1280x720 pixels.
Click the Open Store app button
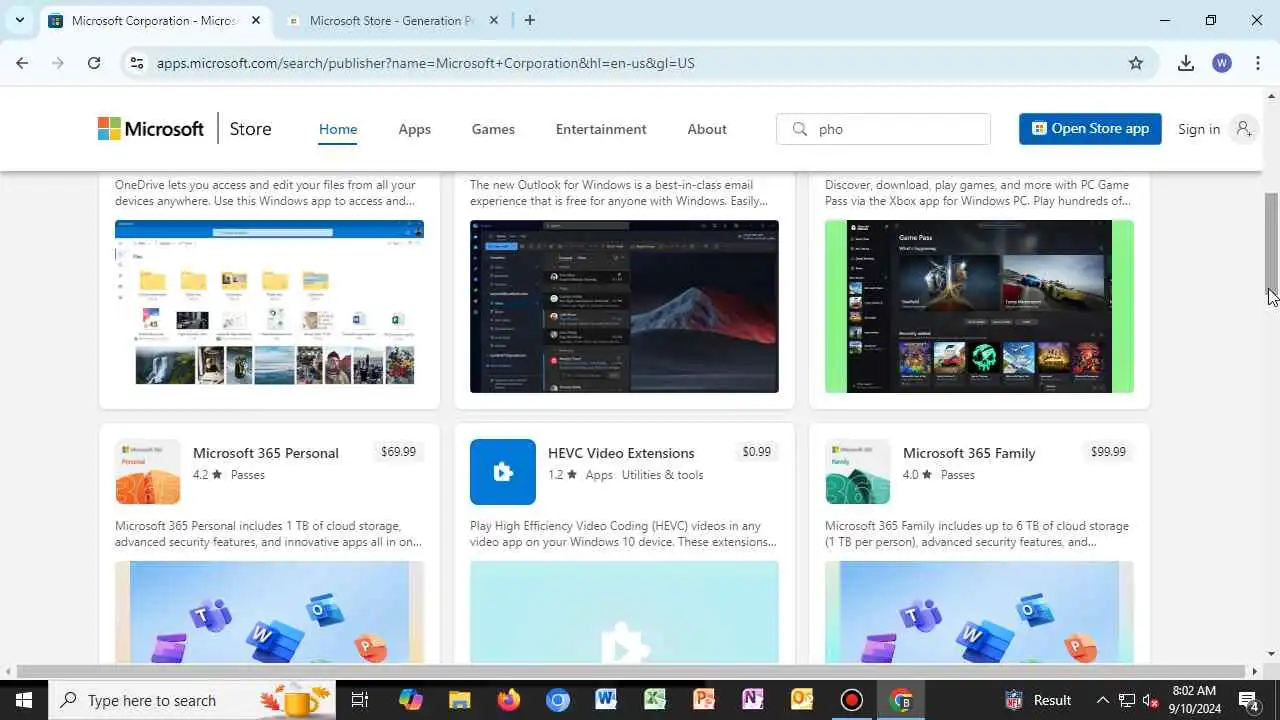pos(1090,129)
